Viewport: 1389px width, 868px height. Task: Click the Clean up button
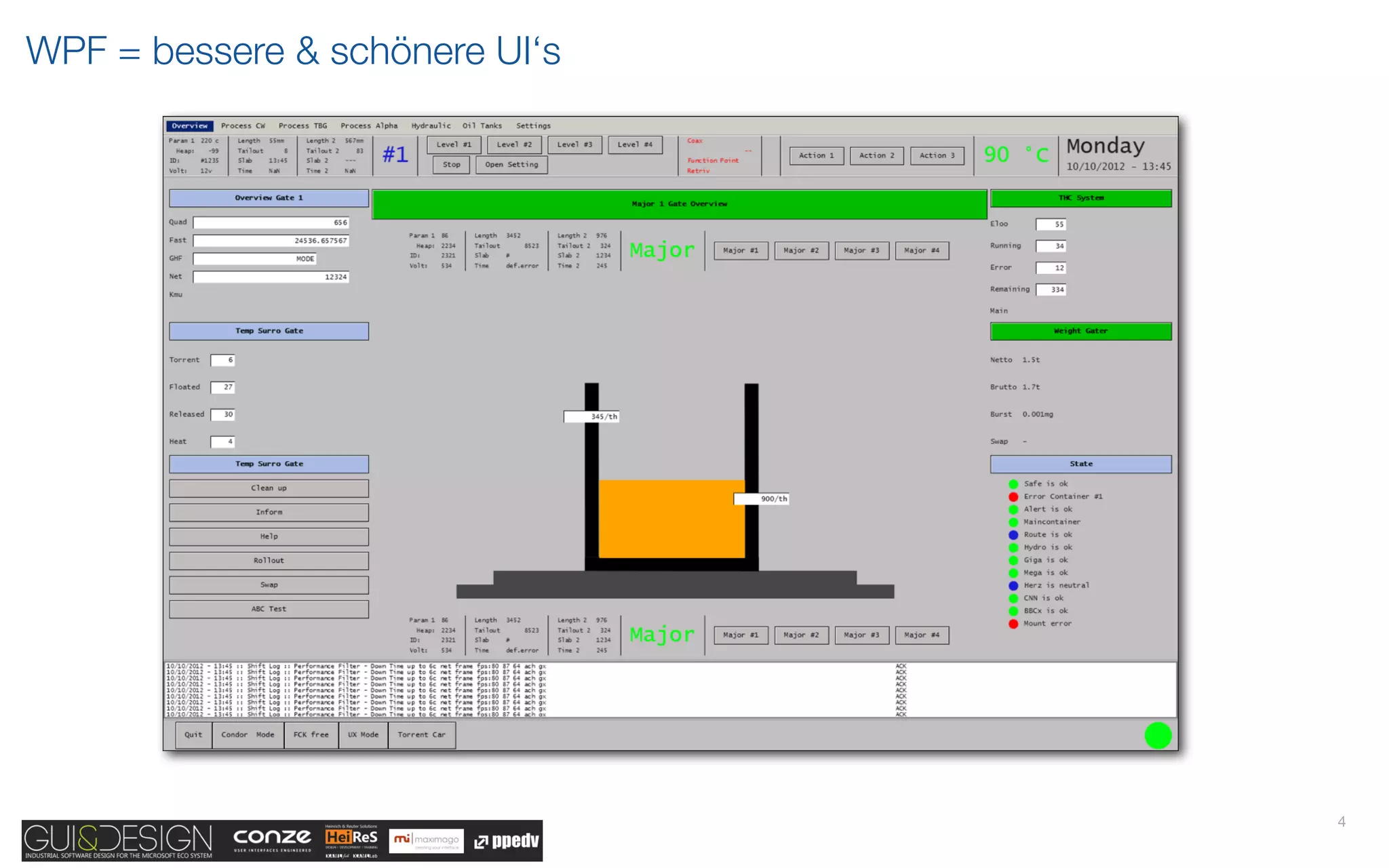point(269,488)
